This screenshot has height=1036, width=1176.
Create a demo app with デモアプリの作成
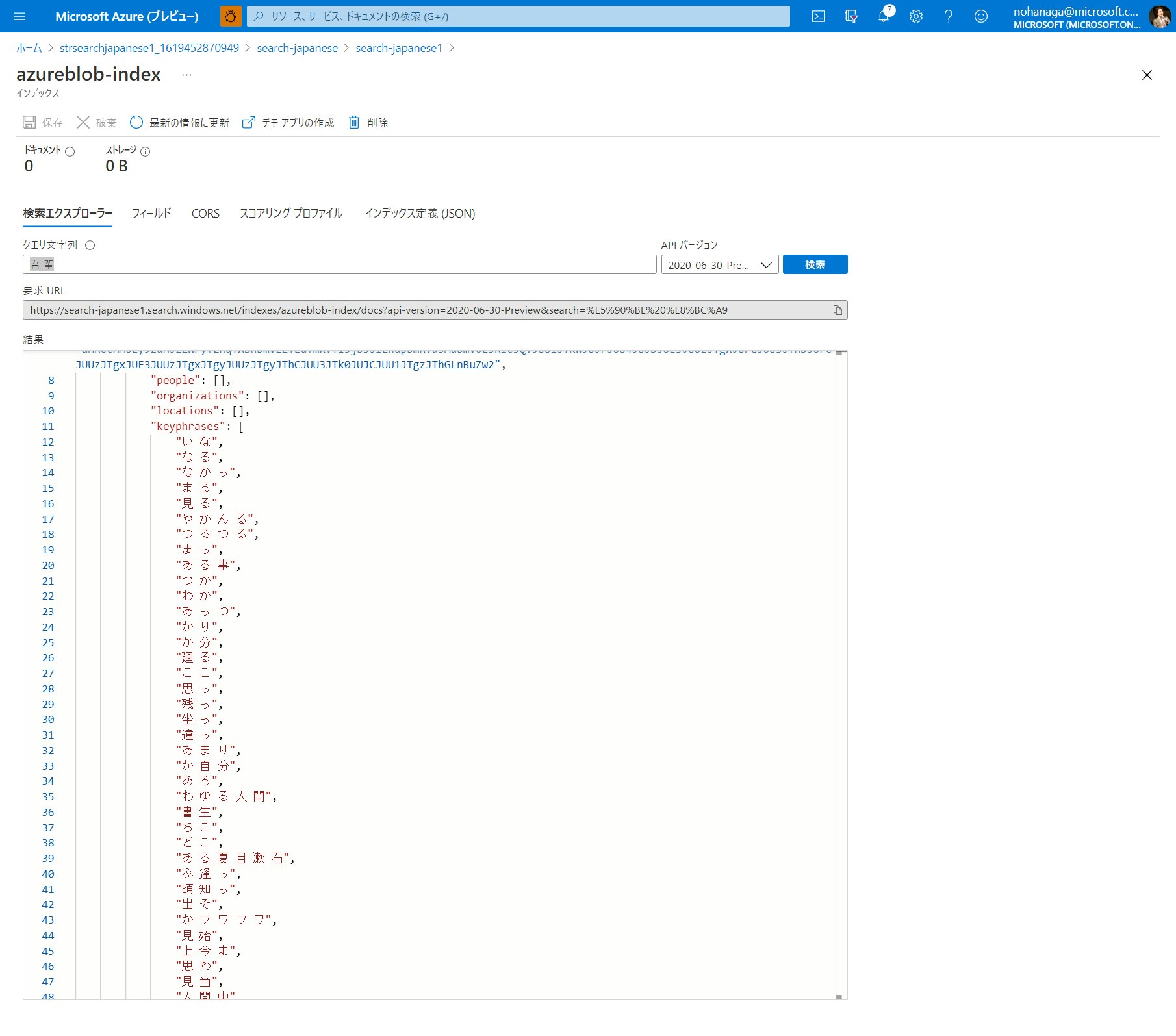click(x=288, y=122)
